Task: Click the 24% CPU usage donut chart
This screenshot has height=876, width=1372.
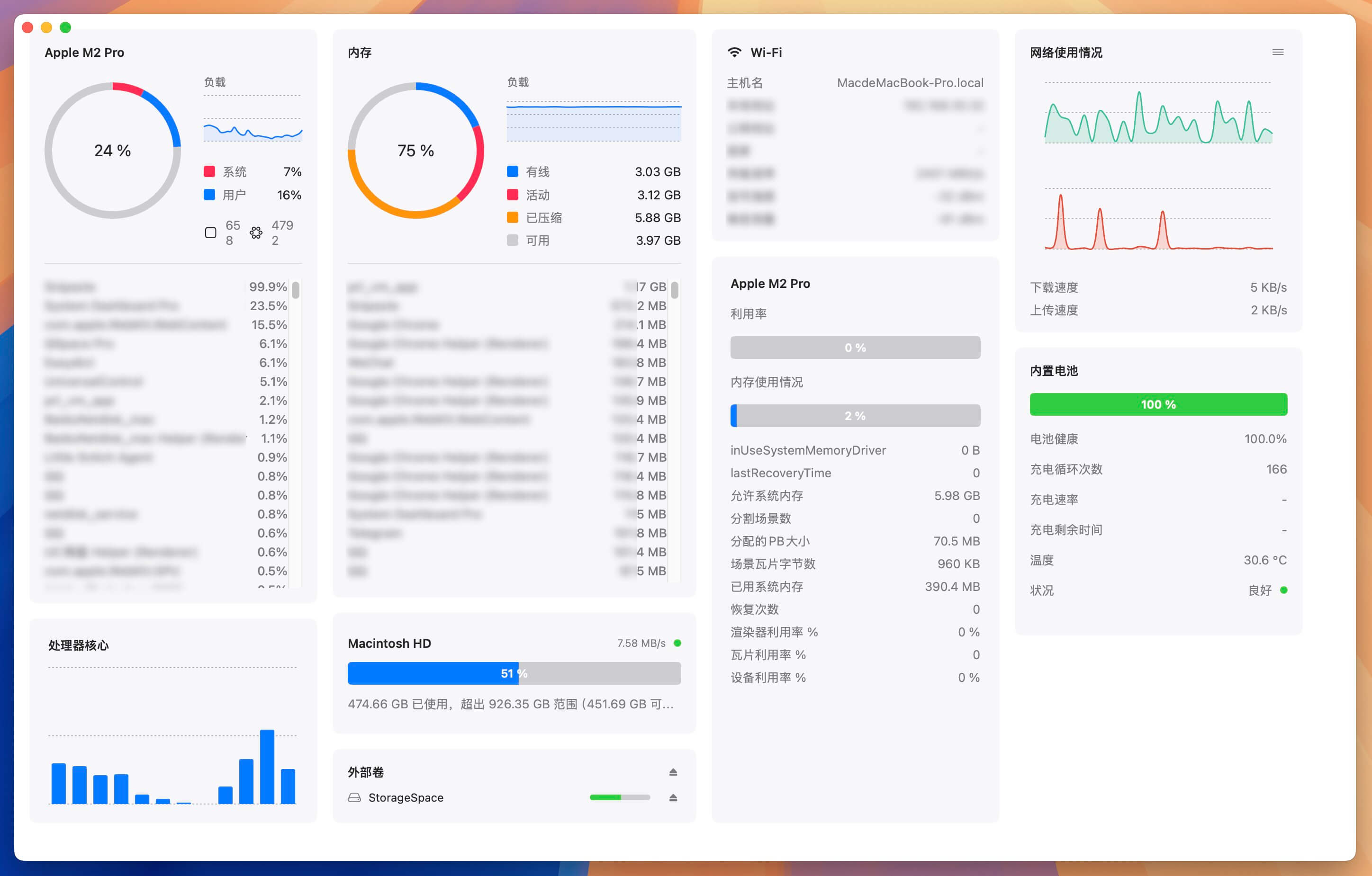Action: 112,151
